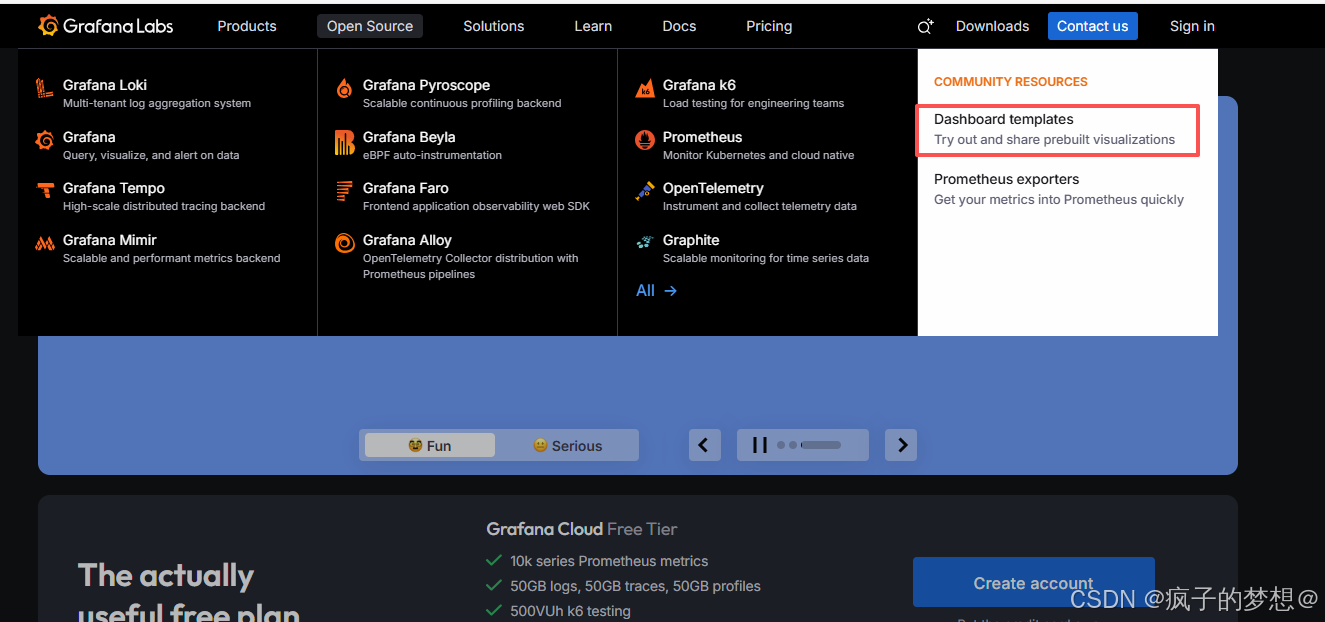Open the Open Source menu
Screen dimensions: 1325x622
[x=370, y=26]
